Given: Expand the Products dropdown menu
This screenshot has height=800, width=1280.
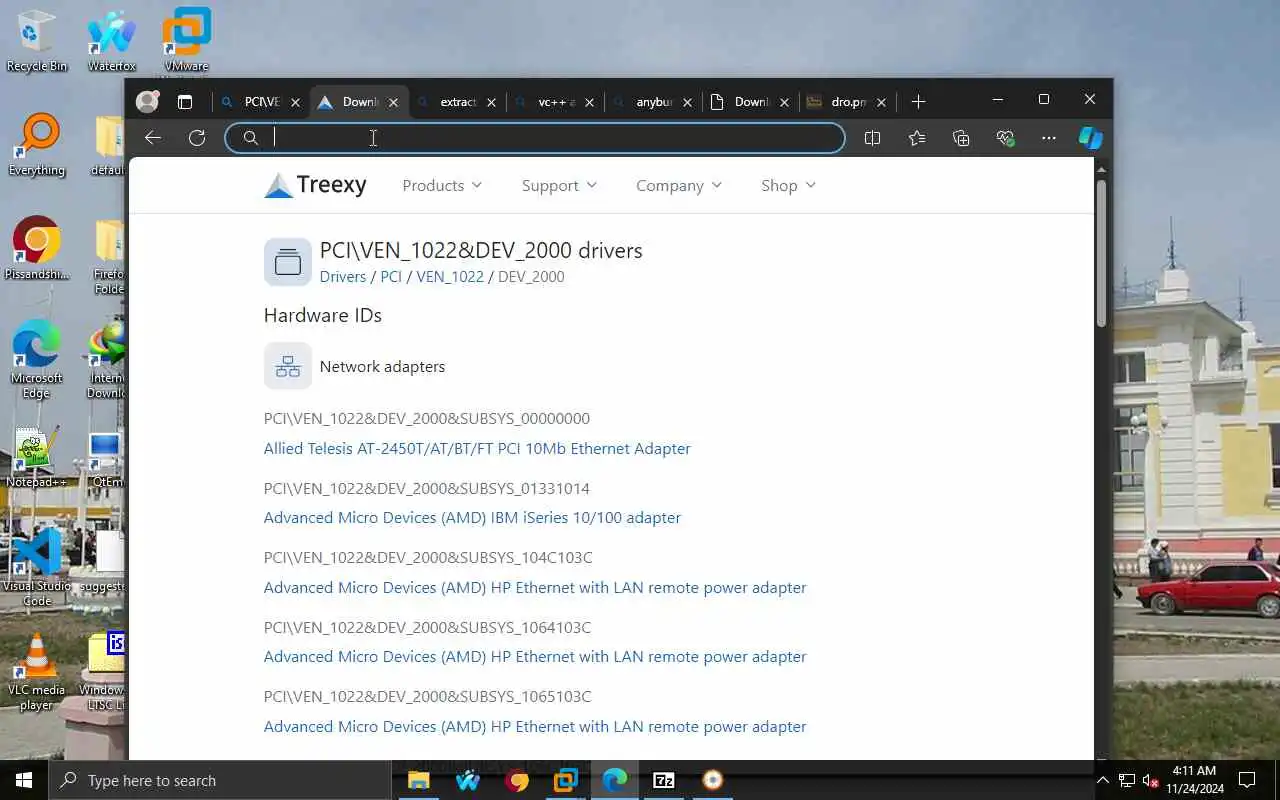Looking at the screenshot, I should click(442, 185).
